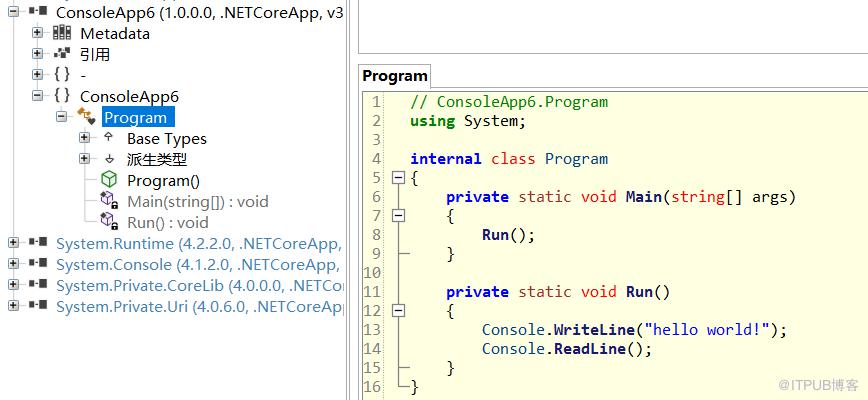The width and height of the screenshot is (868, 400).
Task: Expand the System.Runtime assembly
Action: (13, 242)
